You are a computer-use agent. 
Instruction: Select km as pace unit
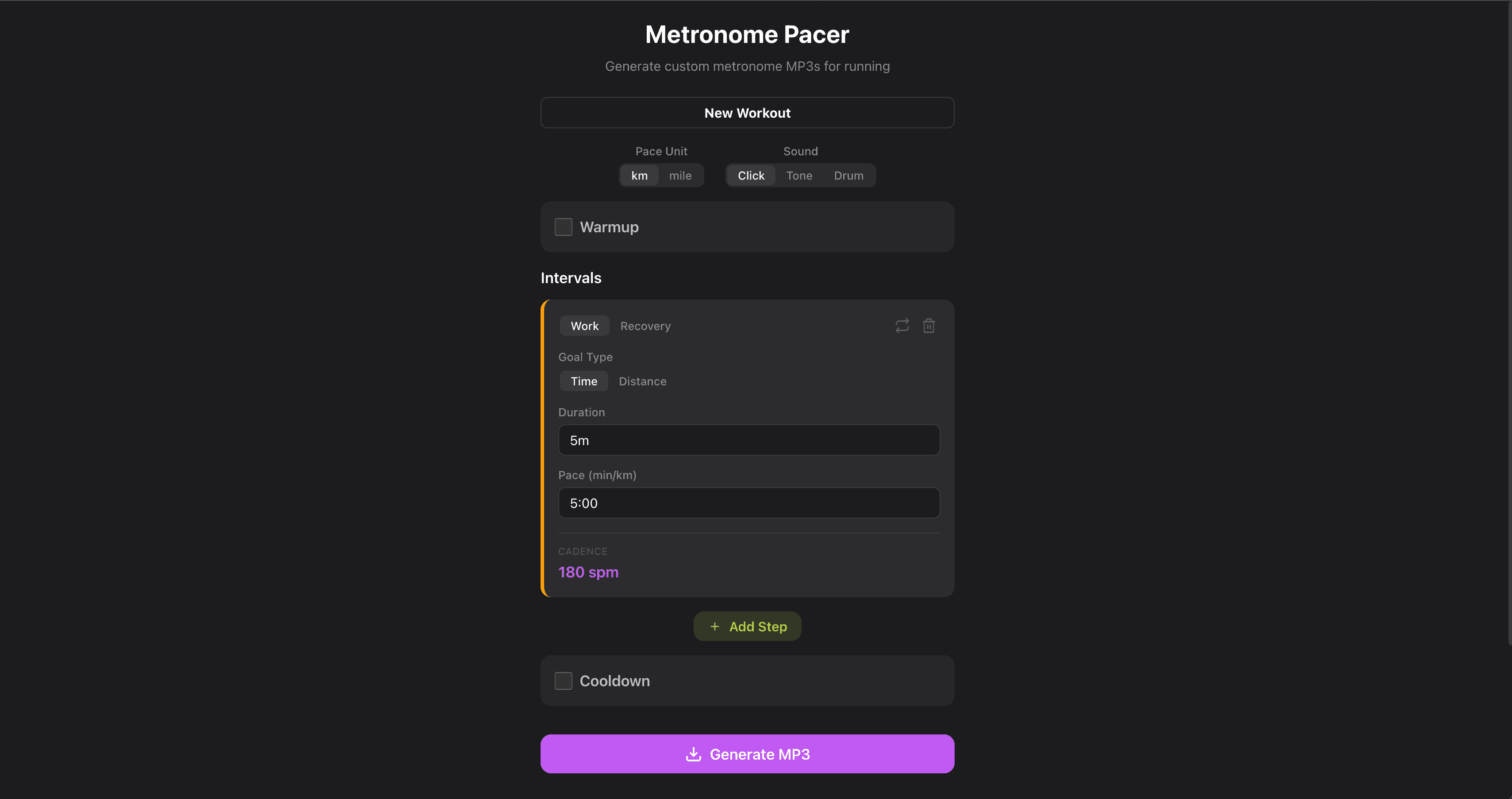639,175
